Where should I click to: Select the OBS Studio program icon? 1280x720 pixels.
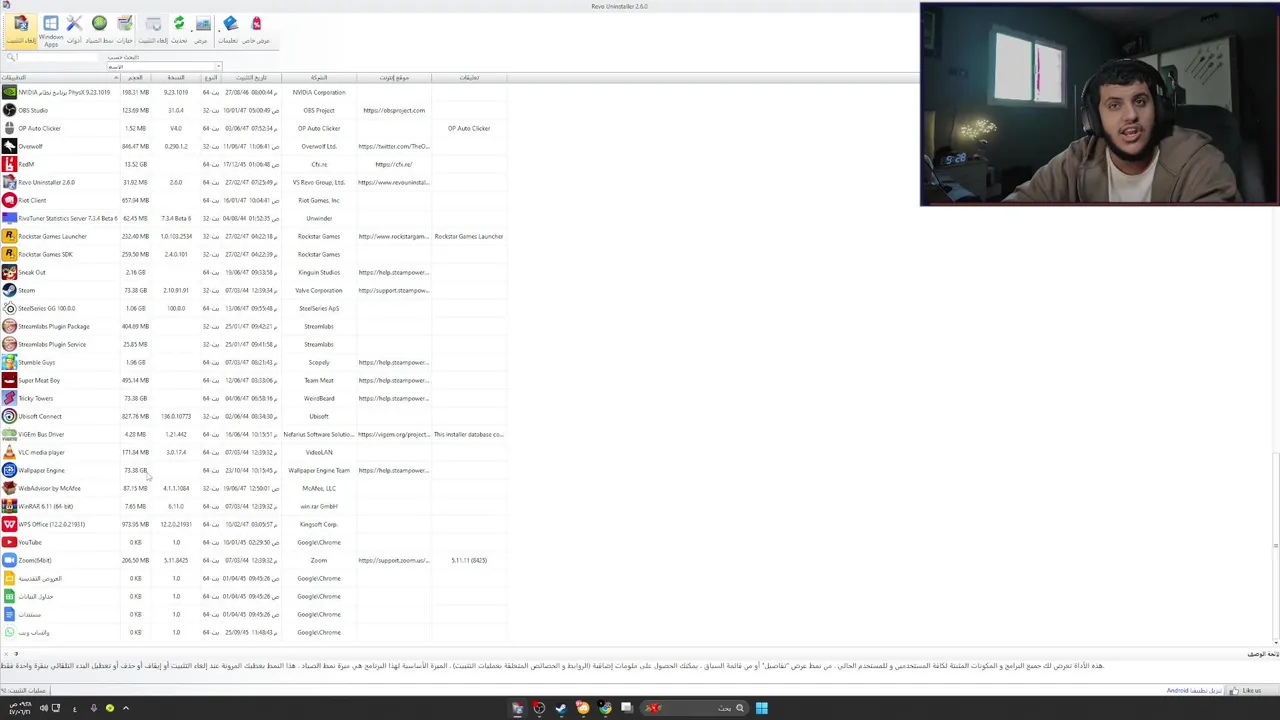pos(9,110)
